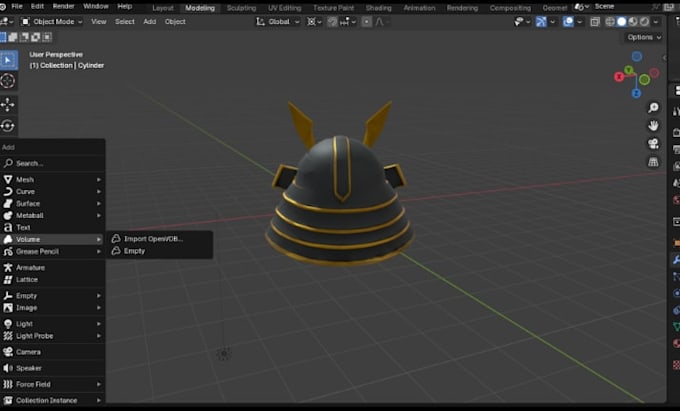Open the Object Mode dropdown
The width and height of the screenshot is (680, 411).
51,22
